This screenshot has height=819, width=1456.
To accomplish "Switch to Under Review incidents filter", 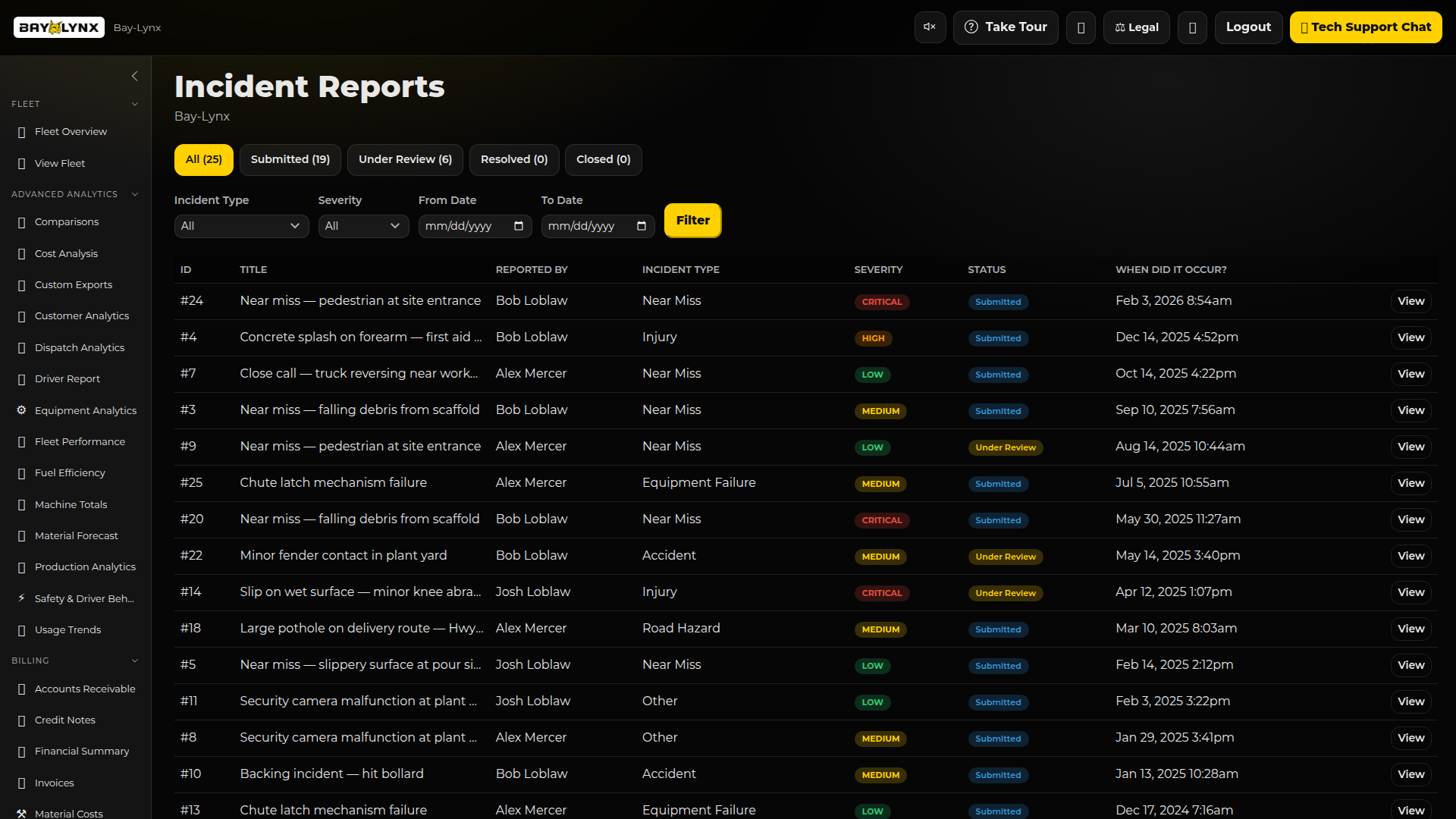I will click(x=405, y=159).
